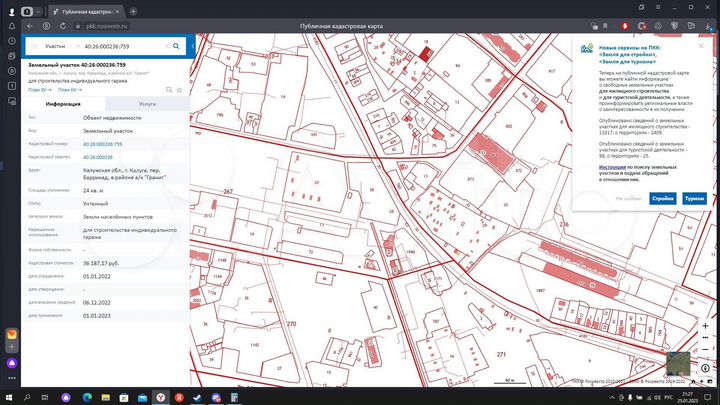The image size is (720, 405).
Task: Click the cadastral number search input
Action: (x=122, y=46)
